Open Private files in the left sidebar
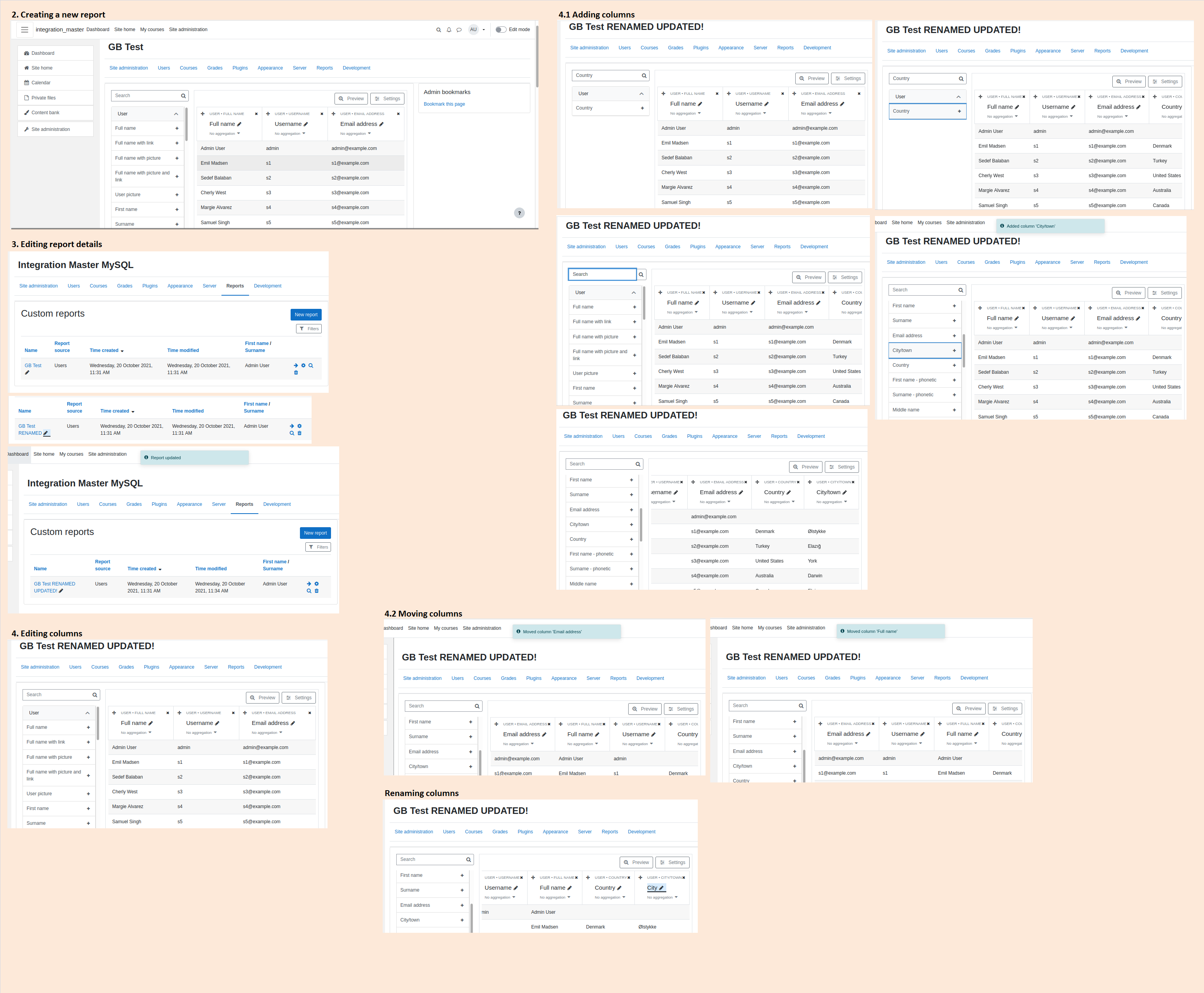The image size is (1204, 993). point(56,98)
